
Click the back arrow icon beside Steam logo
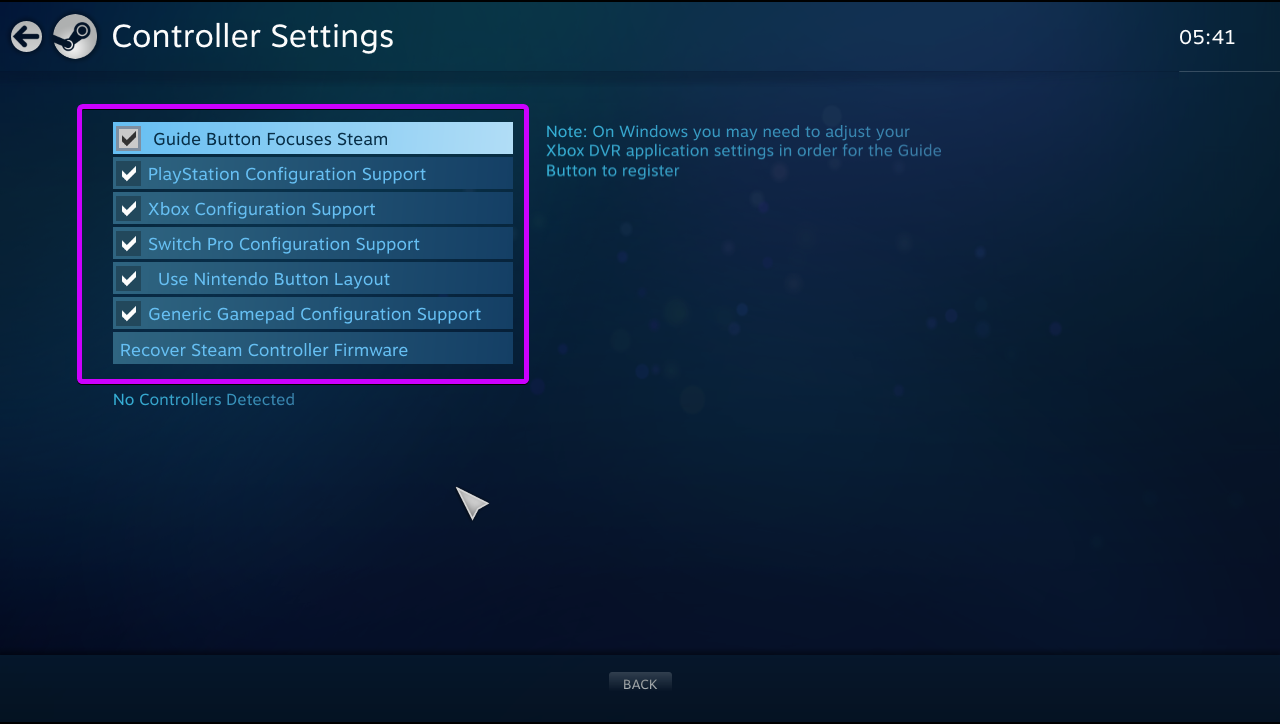27,37
